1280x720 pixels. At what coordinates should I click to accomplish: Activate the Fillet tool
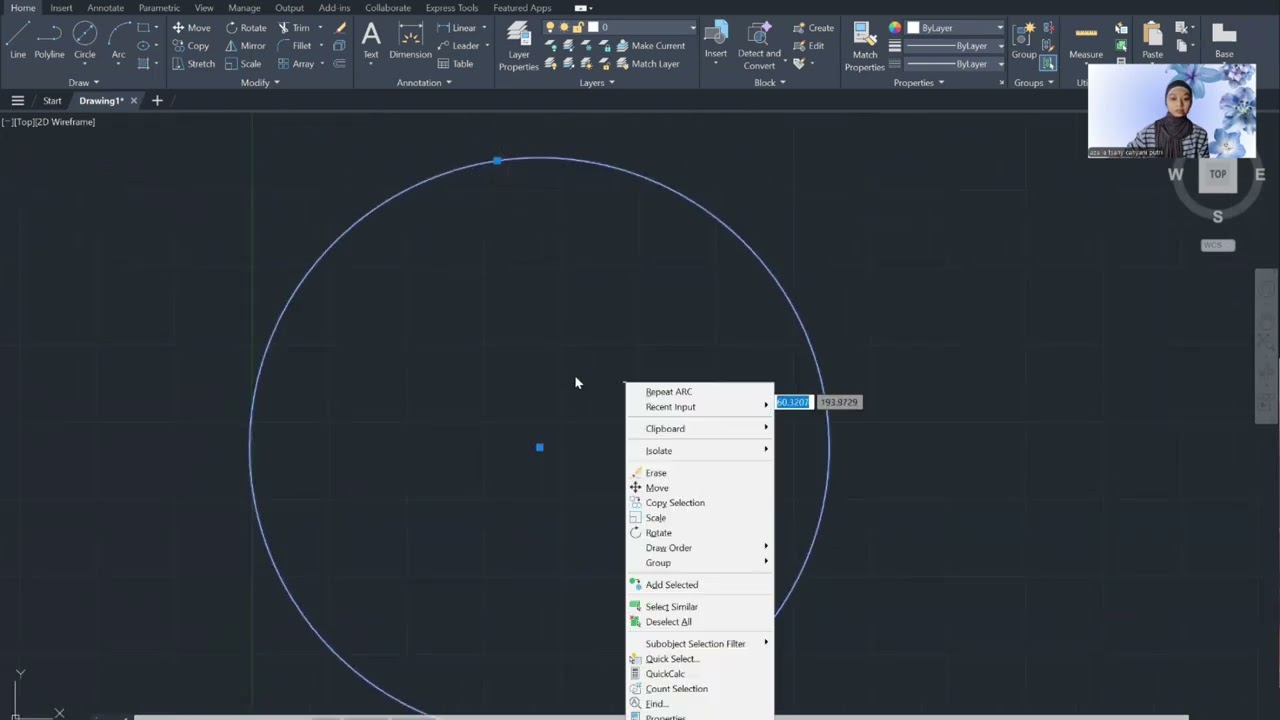coord(295,46)
